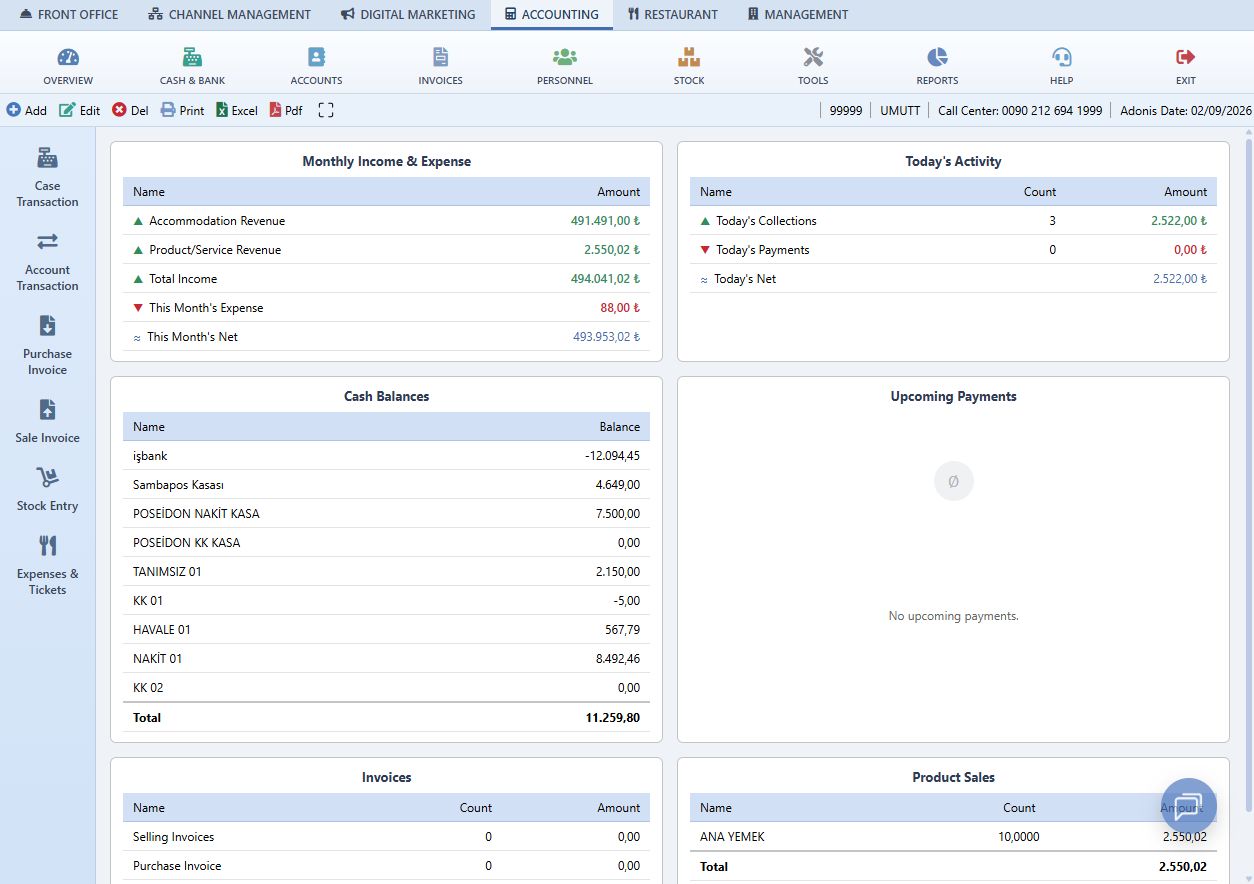The image size is (1254, 884).
Task: Export to Pdf
Action: (x=286, y=110)
